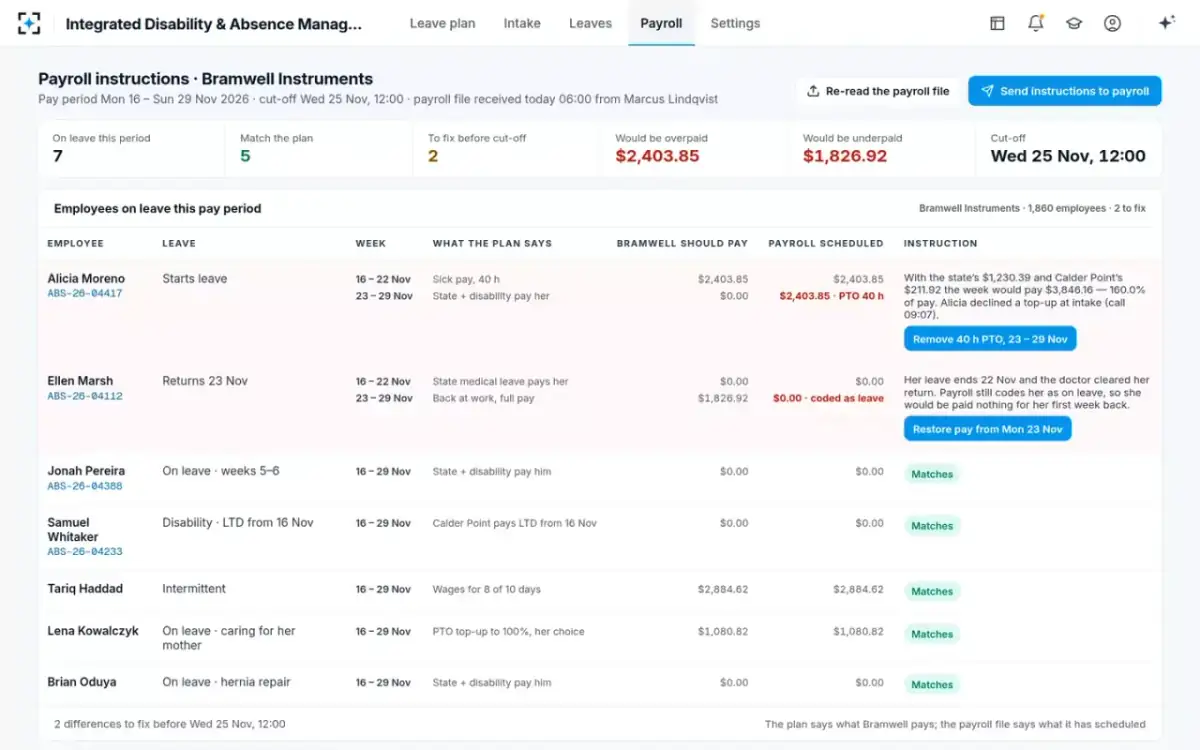Switch to the Leaves tab
This screenshot has width=1200, height=750.
pyautogui.click(x=590, y=23)
